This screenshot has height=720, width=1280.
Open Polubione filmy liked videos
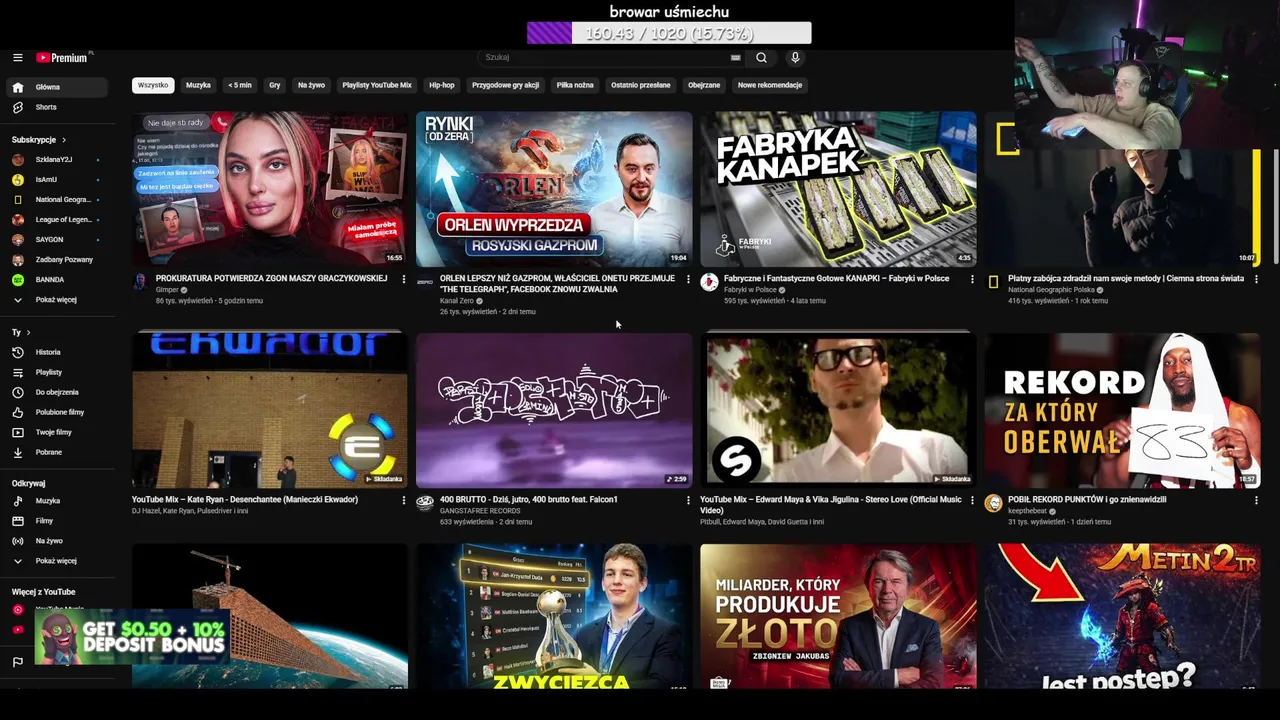coord(55,412)
